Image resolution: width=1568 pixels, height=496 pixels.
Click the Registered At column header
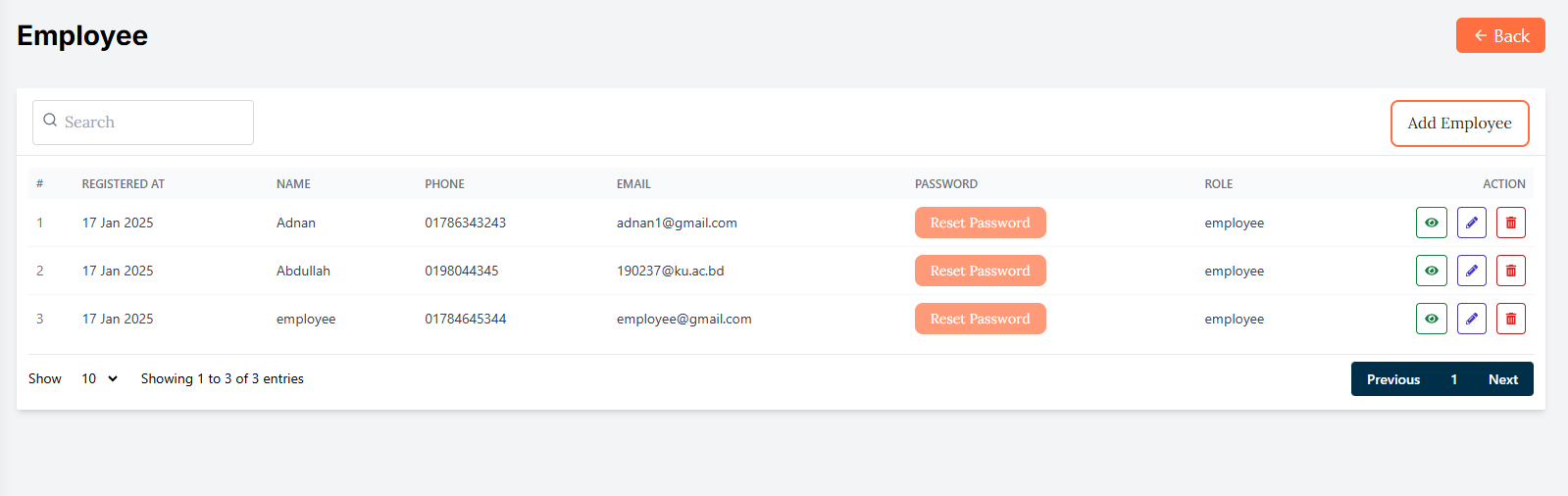click(124, 184)
